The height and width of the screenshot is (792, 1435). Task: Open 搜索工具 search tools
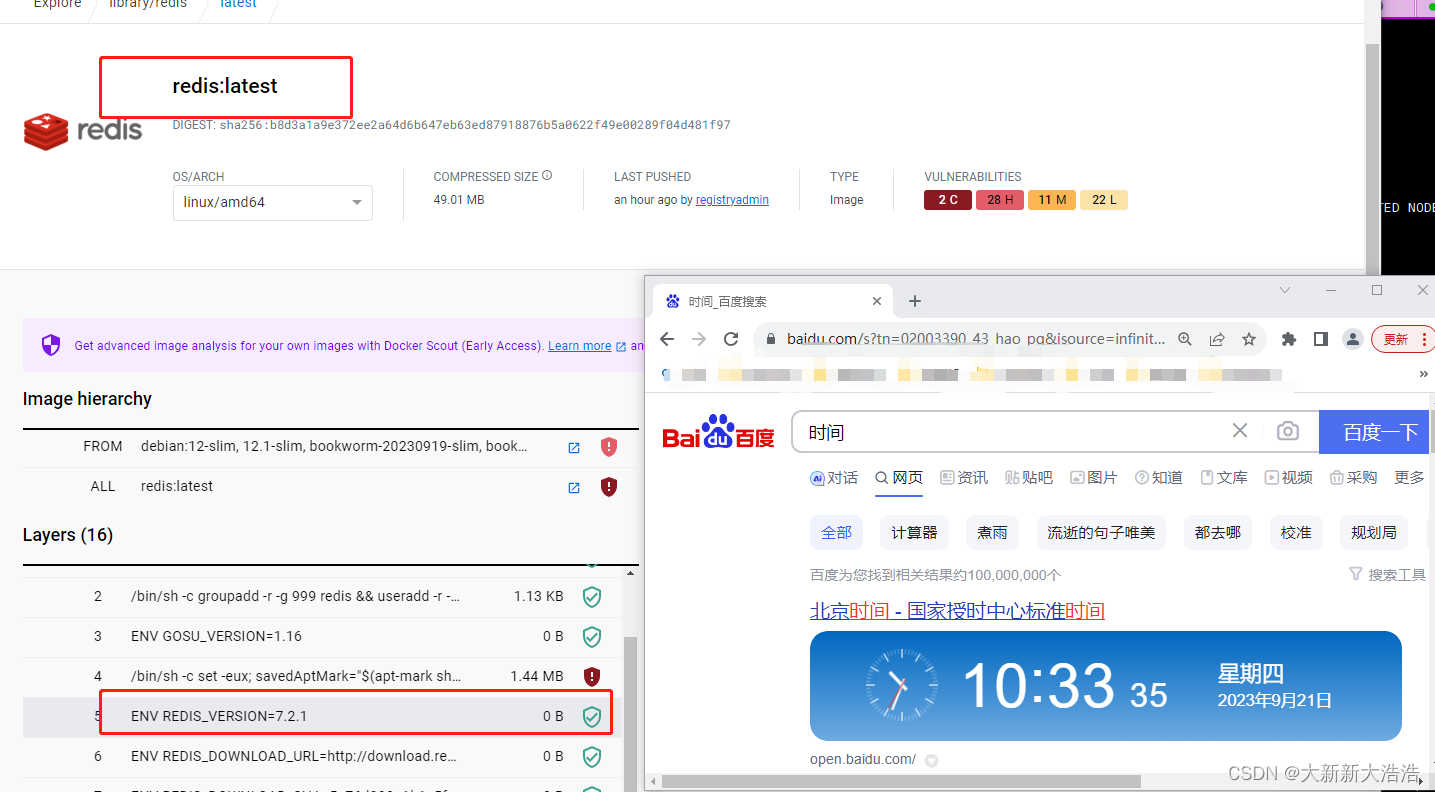(1388, 575)
